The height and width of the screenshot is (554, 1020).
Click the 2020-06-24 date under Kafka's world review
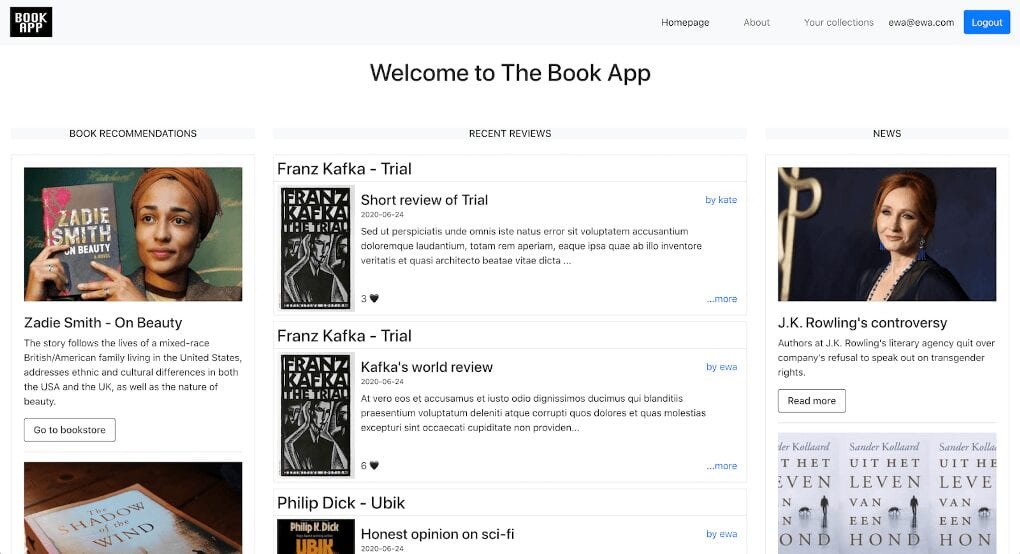click(382, 382)
